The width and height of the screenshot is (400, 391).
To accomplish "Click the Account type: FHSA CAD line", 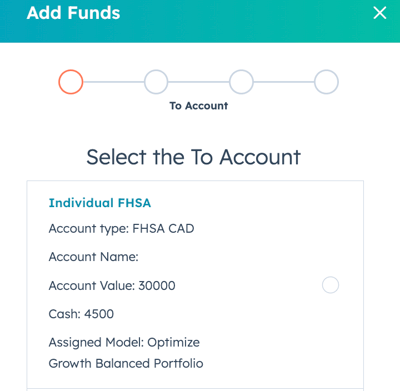I will coord(121,229).
